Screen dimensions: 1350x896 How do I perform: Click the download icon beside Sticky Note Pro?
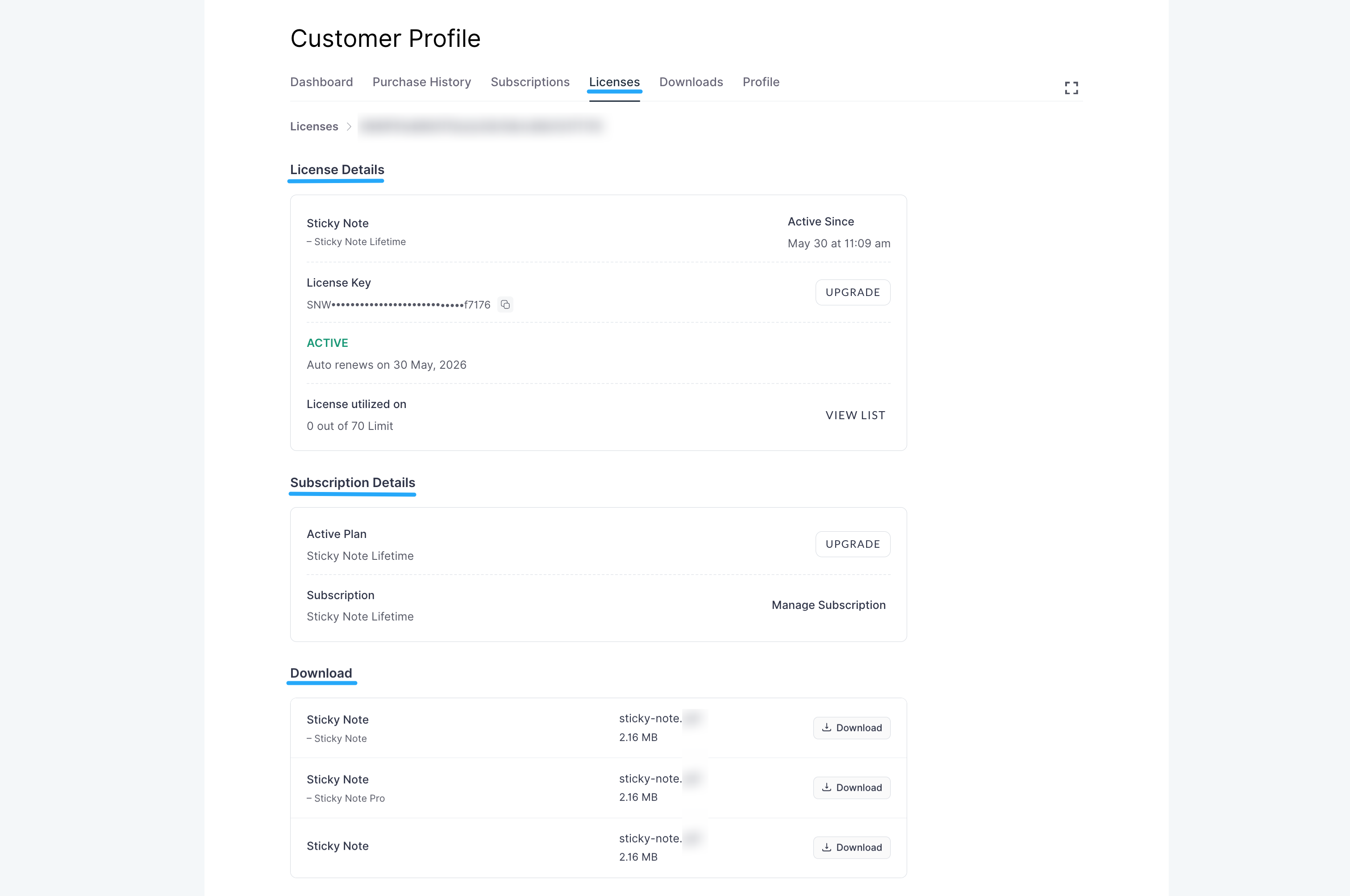(827, 788)
